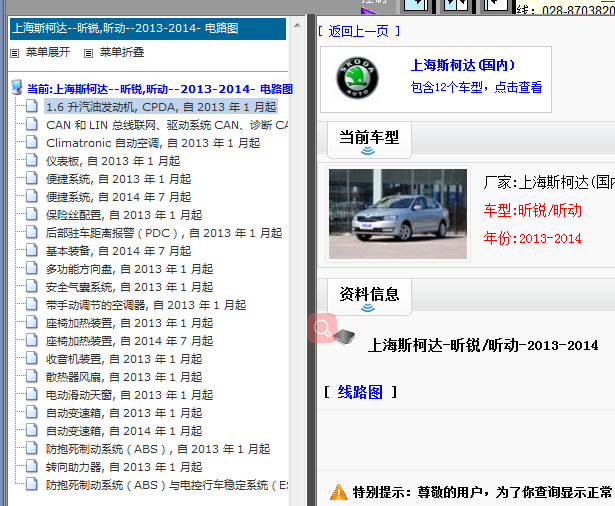Open 基本装备, 自 2014 年 7 月起

click(x=118, y=251)
